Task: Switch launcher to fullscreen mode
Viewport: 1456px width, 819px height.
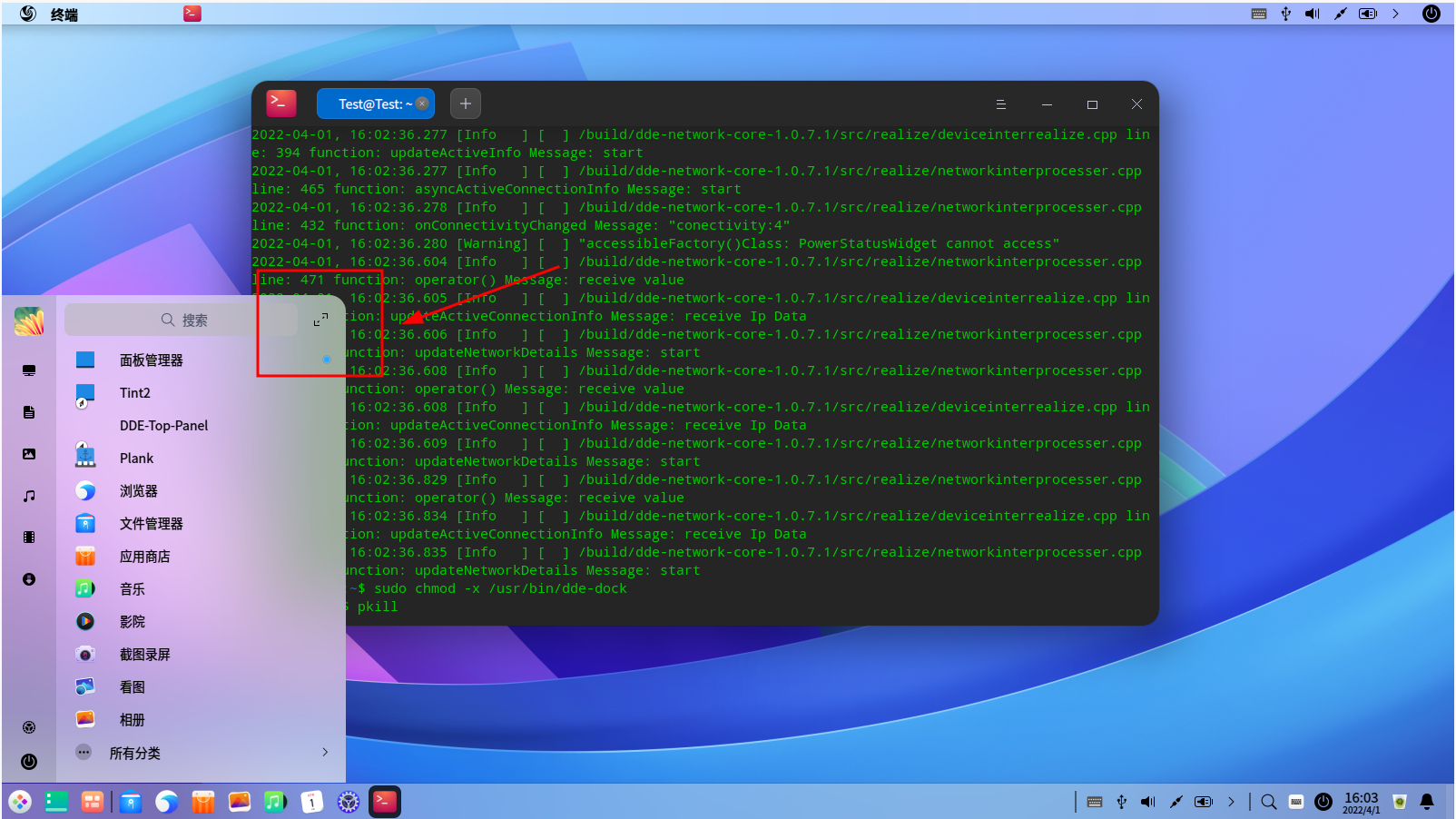Action: click(x=320, y=320)
